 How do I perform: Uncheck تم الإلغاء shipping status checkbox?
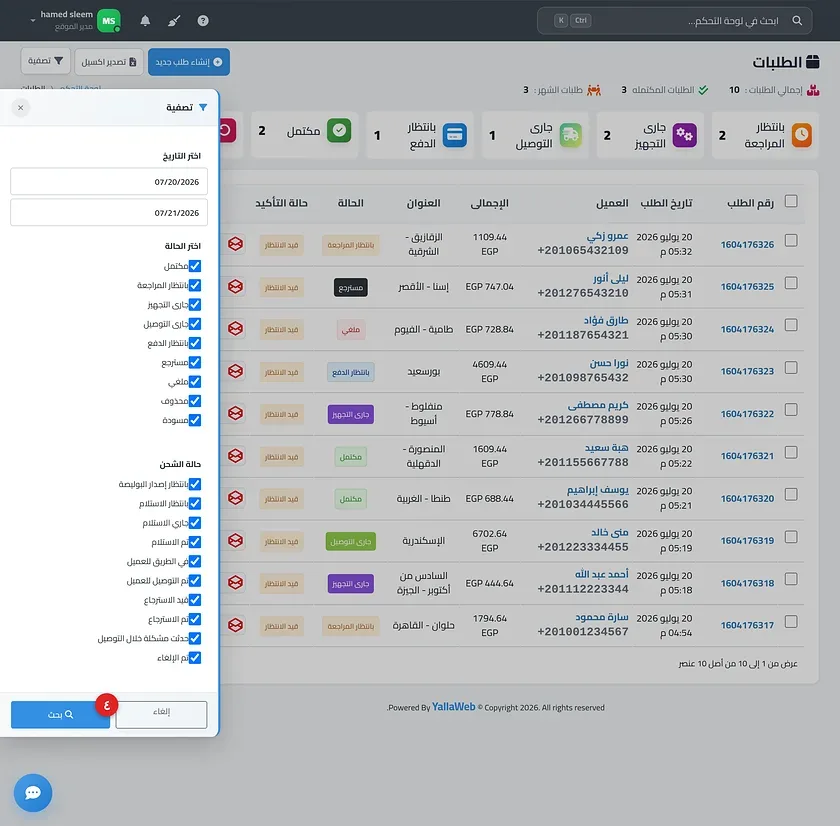(195, 657)
